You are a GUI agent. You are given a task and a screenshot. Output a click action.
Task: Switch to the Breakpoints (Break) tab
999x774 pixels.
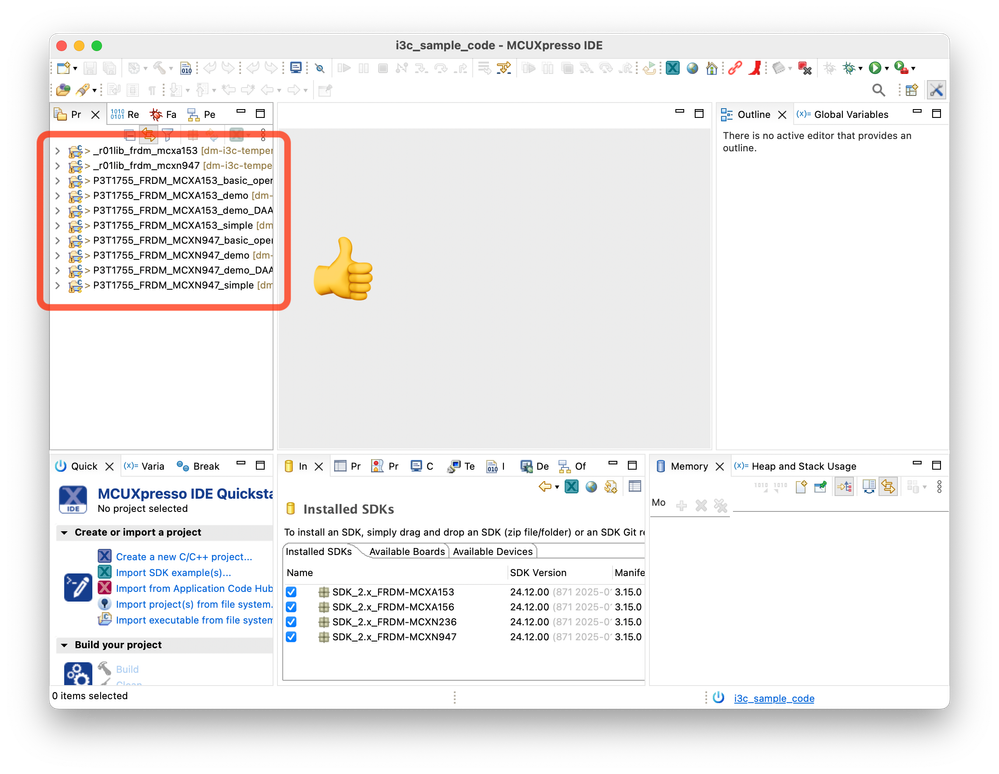click(198, 466)
